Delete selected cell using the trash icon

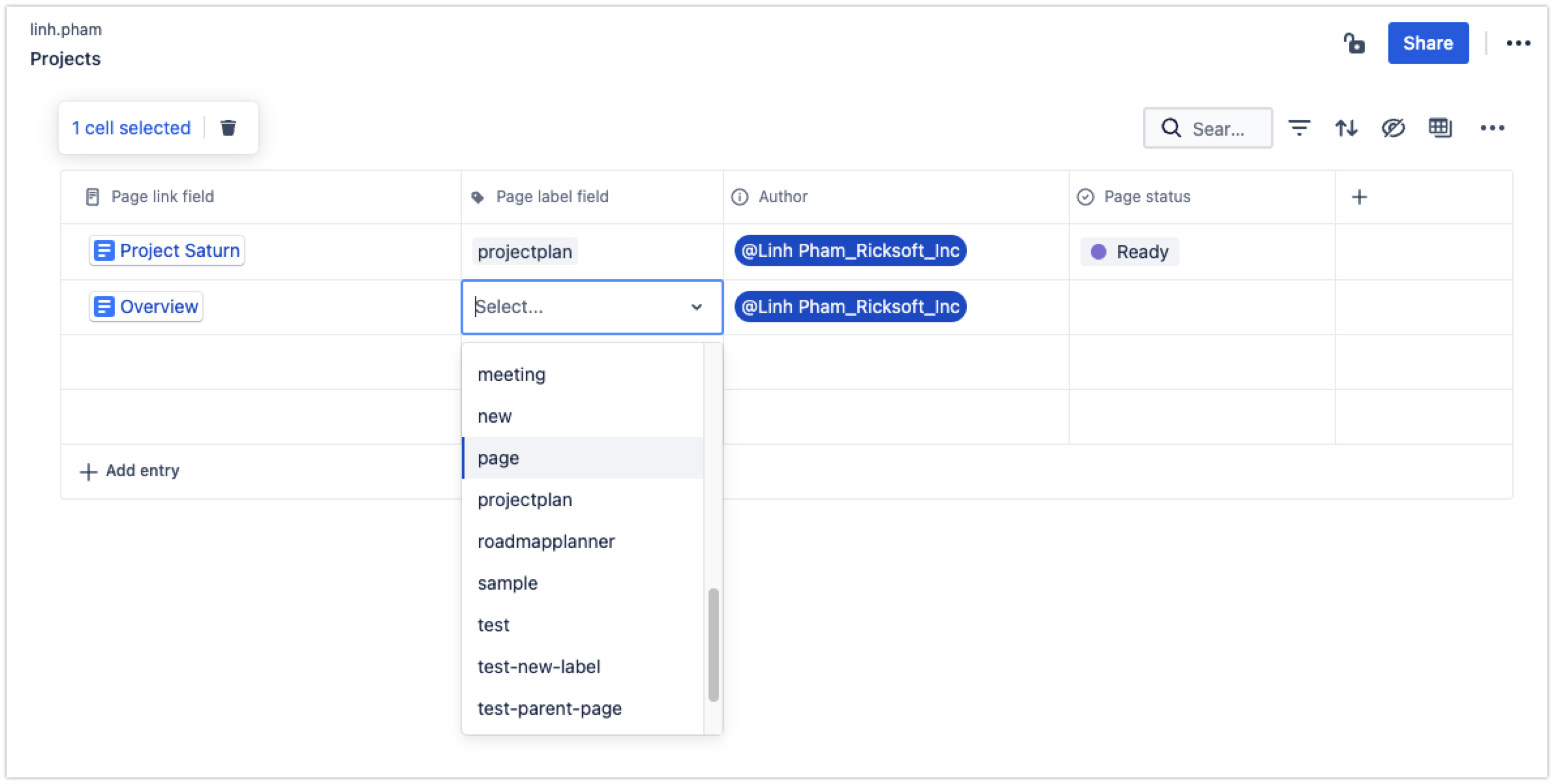pyautogui.click(x=228, y=127)
